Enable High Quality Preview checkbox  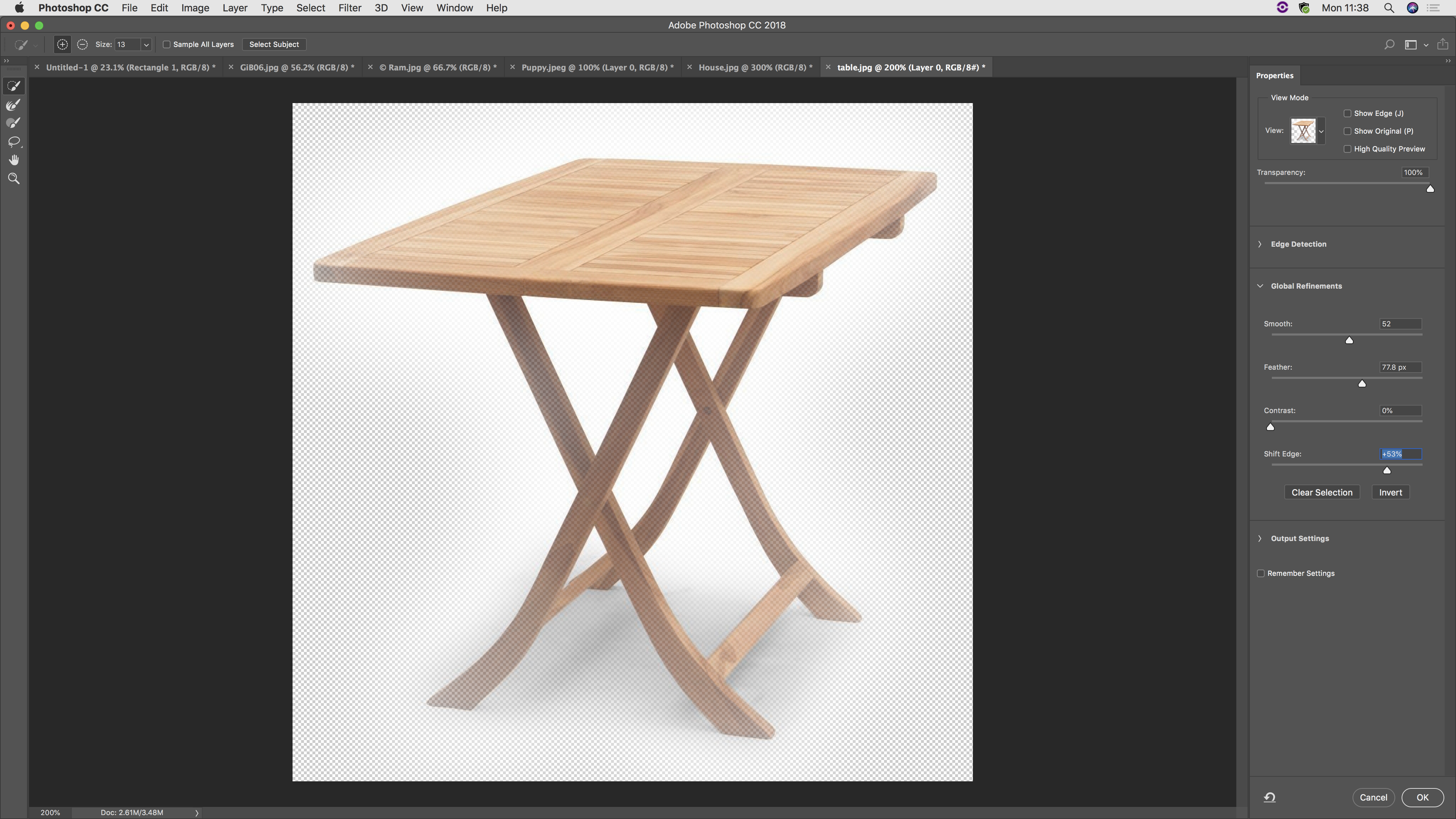pyautogui.click(x=1348, y=149)
